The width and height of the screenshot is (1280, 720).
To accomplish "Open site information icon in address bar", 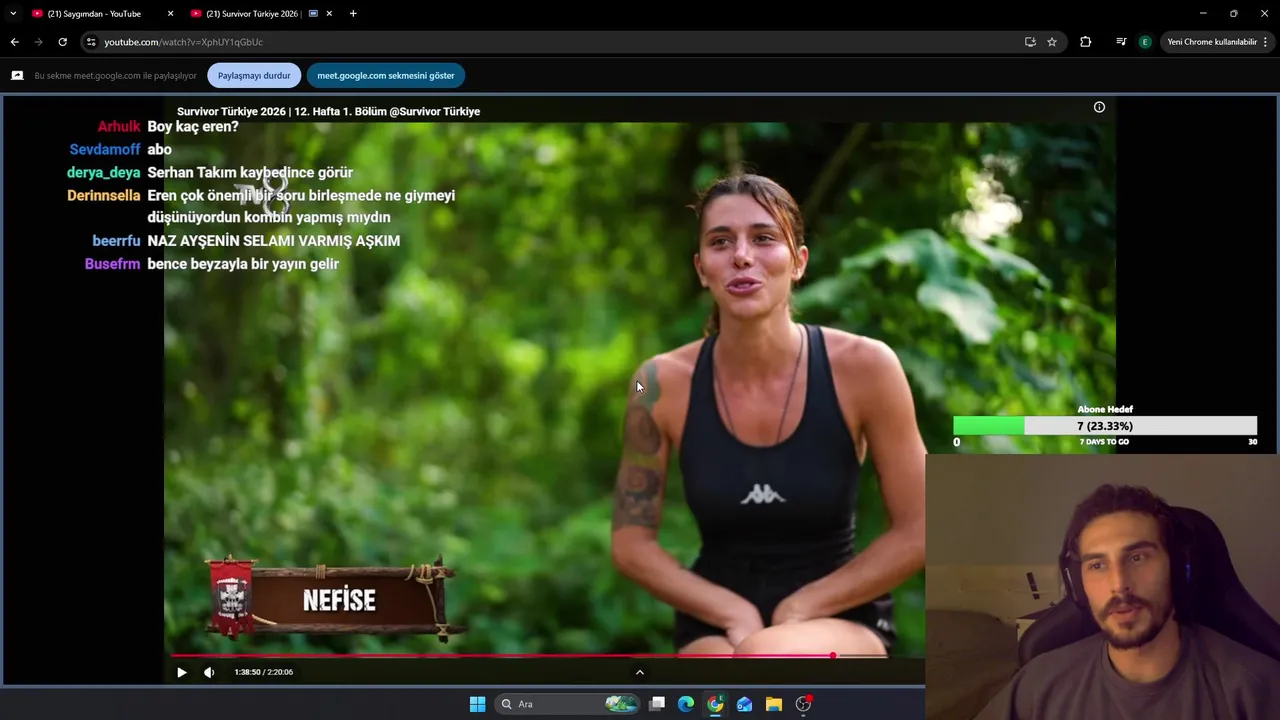I will 91,42.
